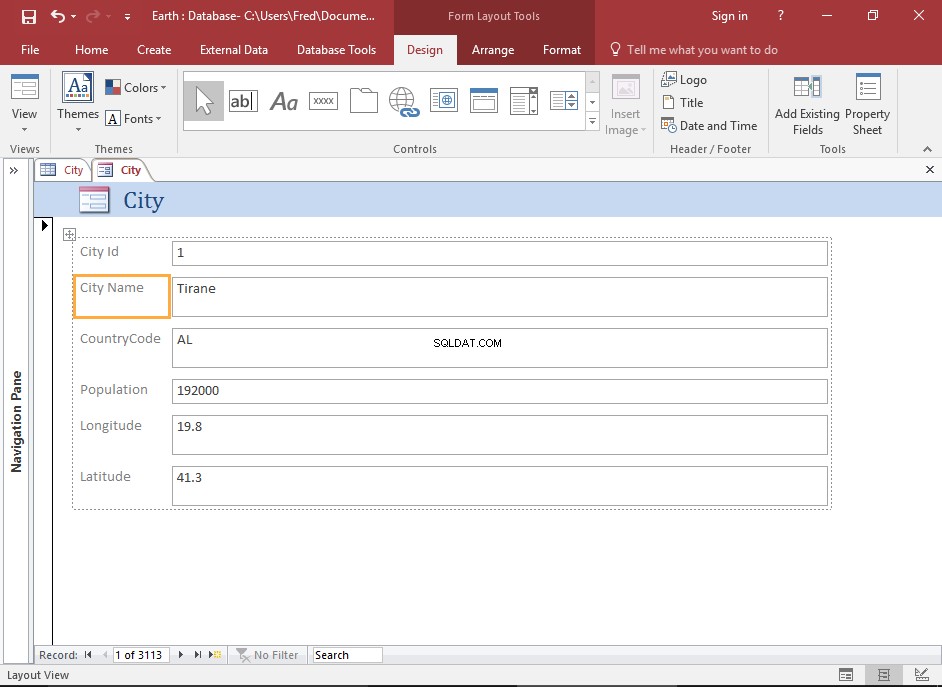Open the Property Sheet
The height and width of the screenshot is (687, 942).
coord(867,104)
